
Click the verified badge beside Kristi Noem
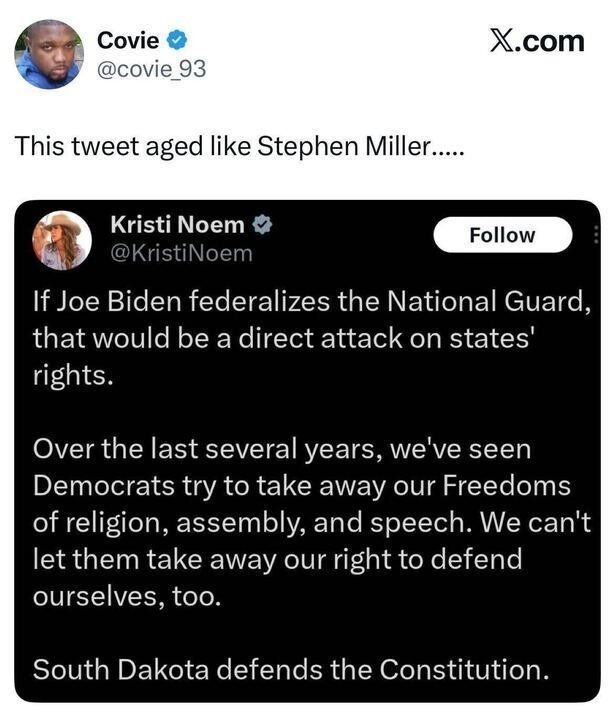[x=262, y=226]
